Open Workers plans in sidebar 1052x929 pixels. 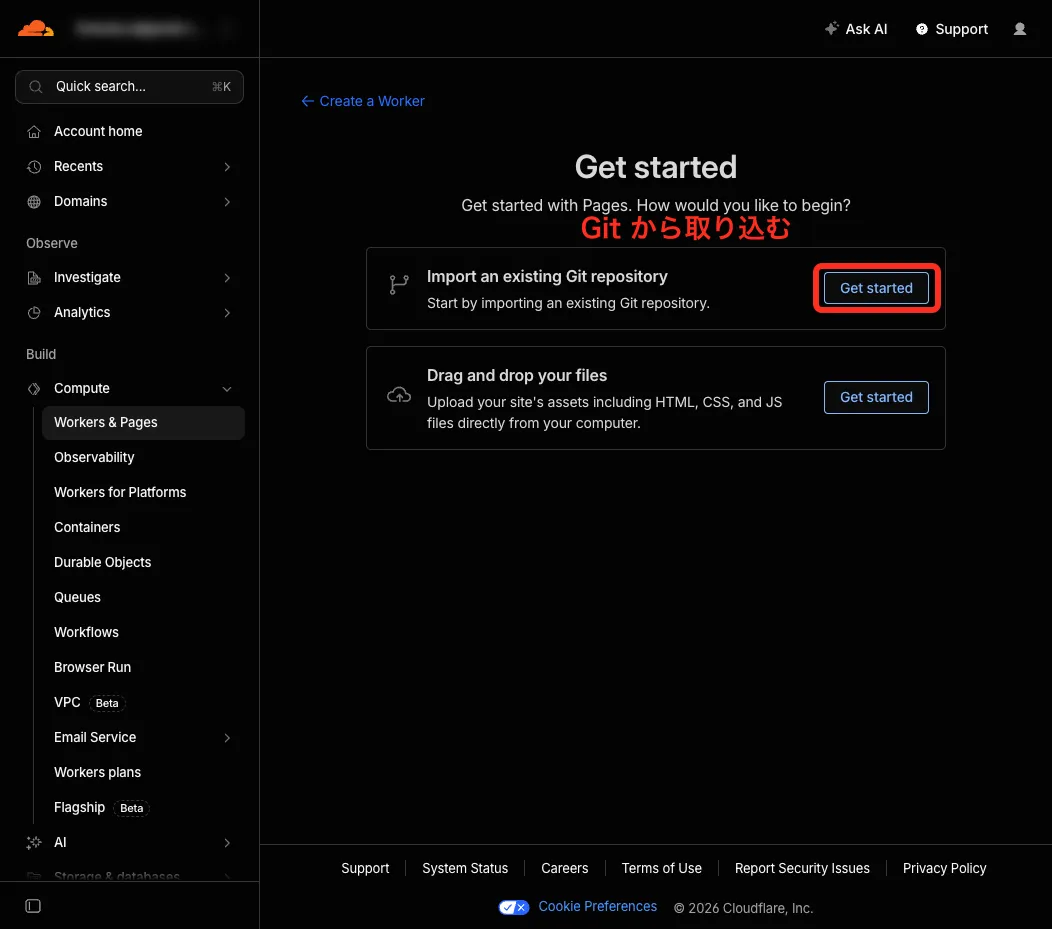tap(97, 772)
